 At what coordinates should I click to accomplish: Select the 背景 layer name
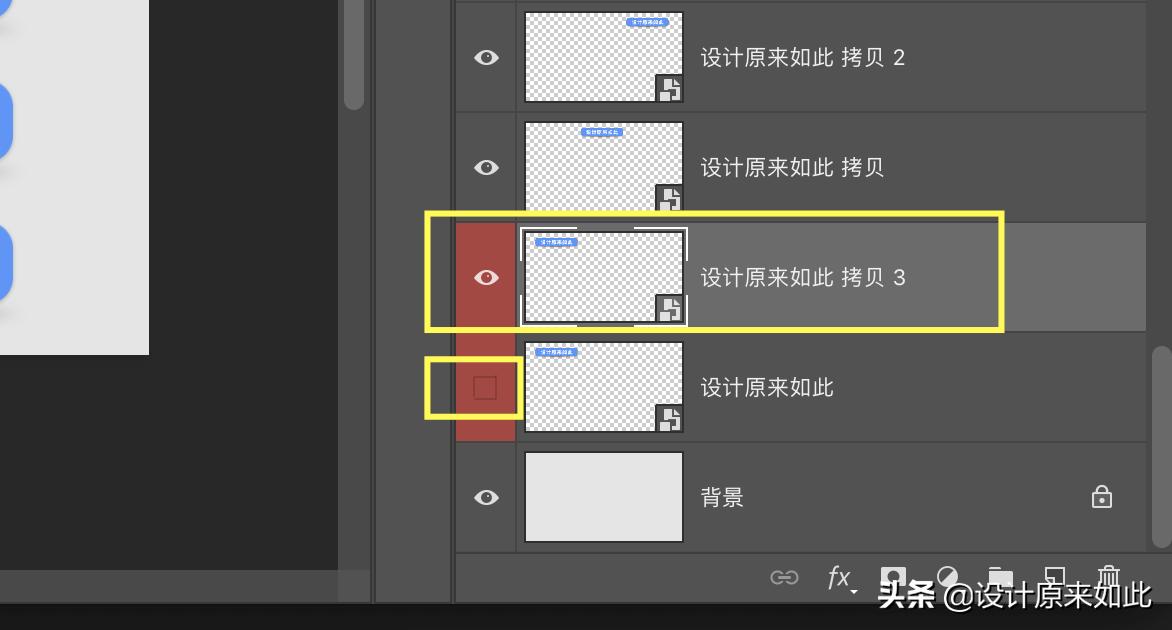(x=723, y=497)
